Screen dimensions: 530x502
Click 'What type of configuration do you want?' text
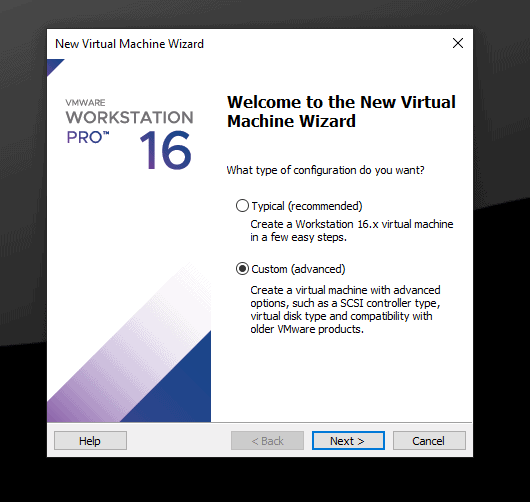[325, 170]
